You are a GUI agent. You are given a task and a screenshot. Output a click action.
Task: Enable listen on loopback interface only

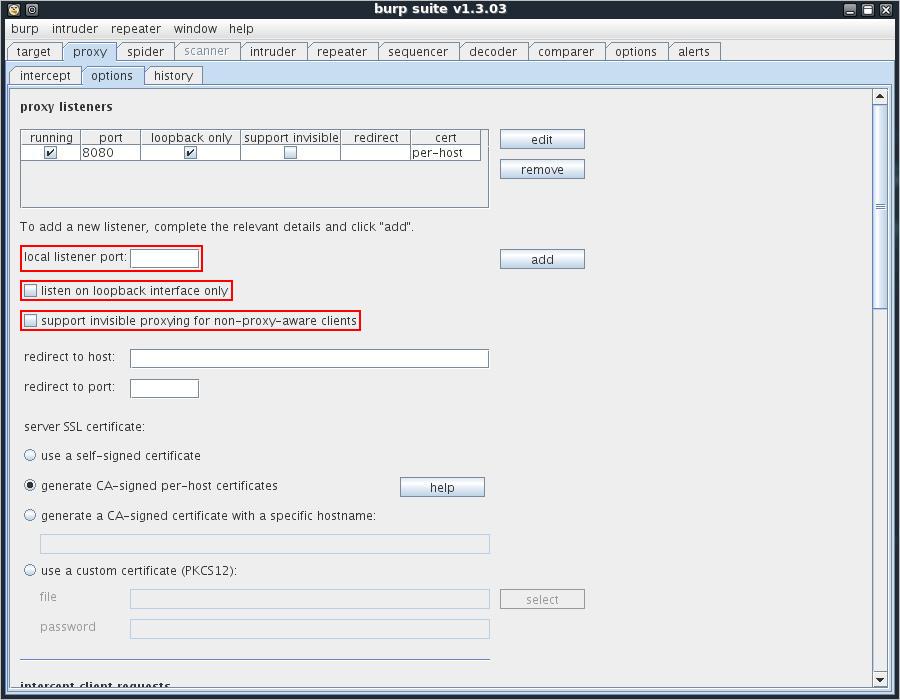click(x=30, y=290)
